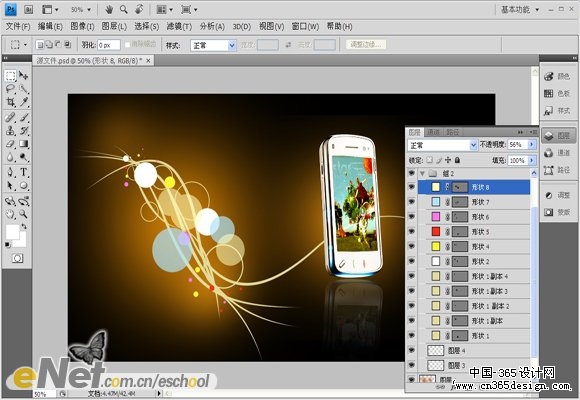Select the Rectangular Marquee tool
The image size is (580, 400).
point(10,76)
